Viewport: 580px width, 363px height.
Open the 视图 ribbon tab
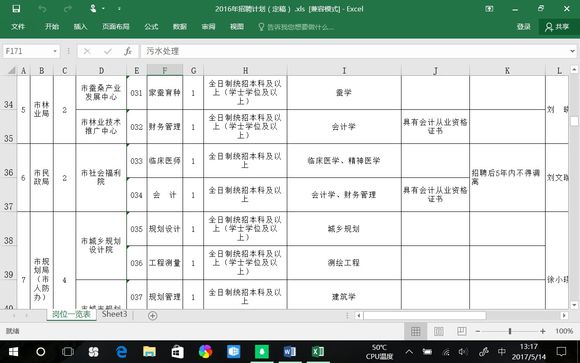[x=237, y=27]
